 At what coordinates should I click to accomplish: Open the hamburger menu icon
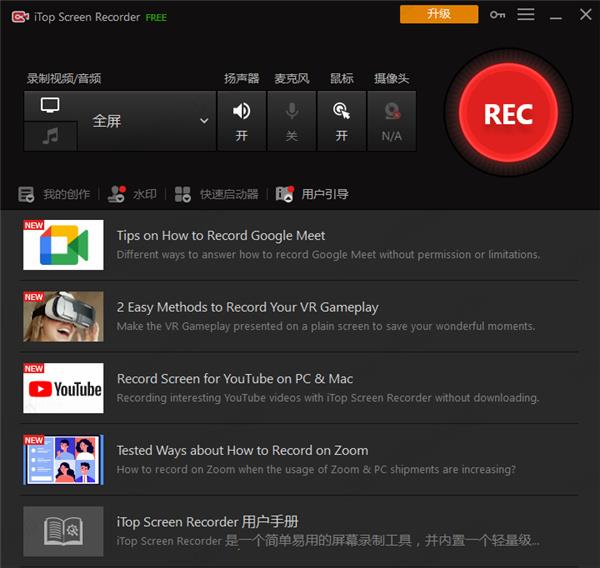point(526,15)
